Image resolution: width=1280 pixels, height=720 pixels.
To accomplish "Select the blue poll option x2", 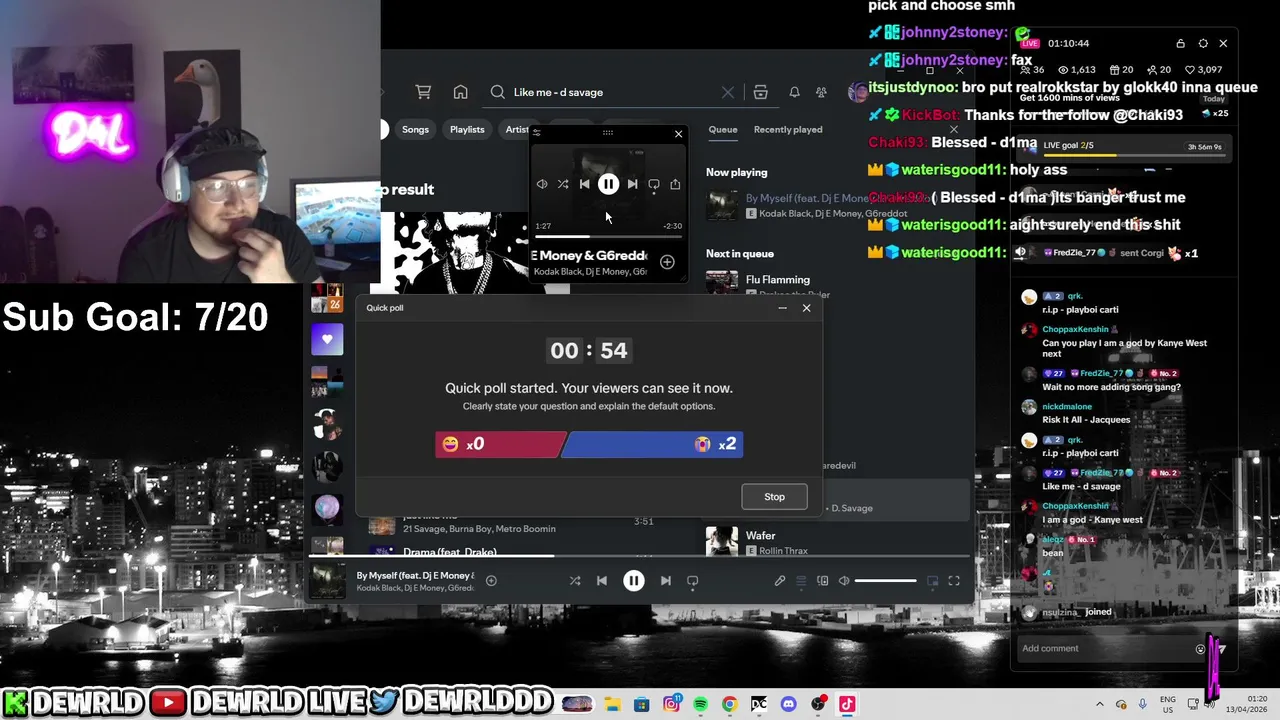I will pos(652,444).
